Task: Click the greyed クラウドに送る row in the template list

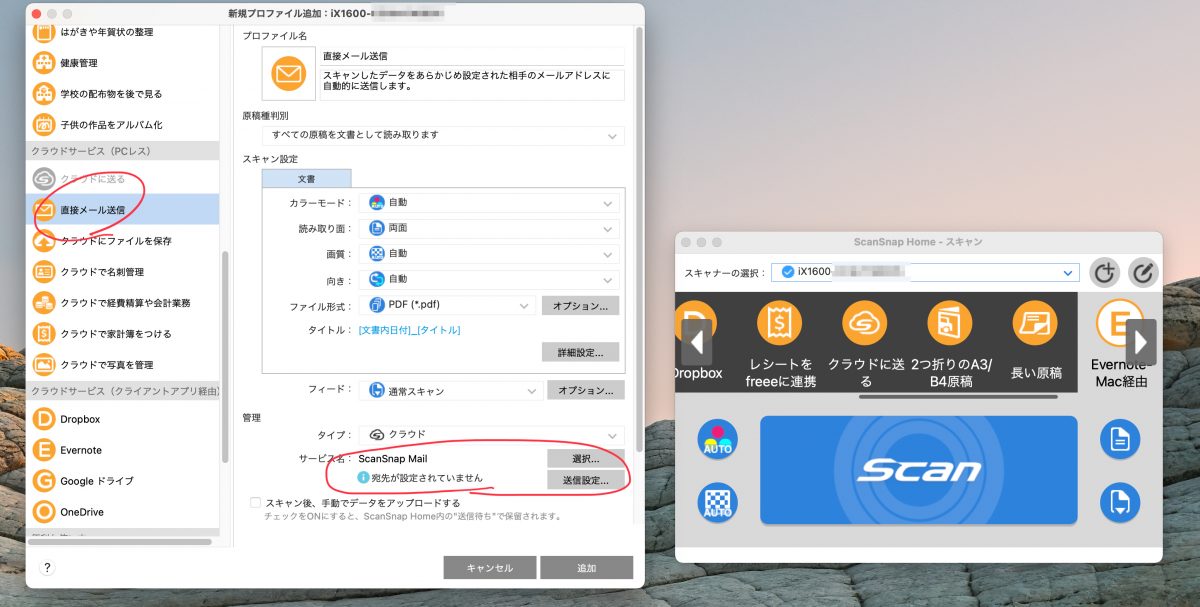Action: [122, 179]
